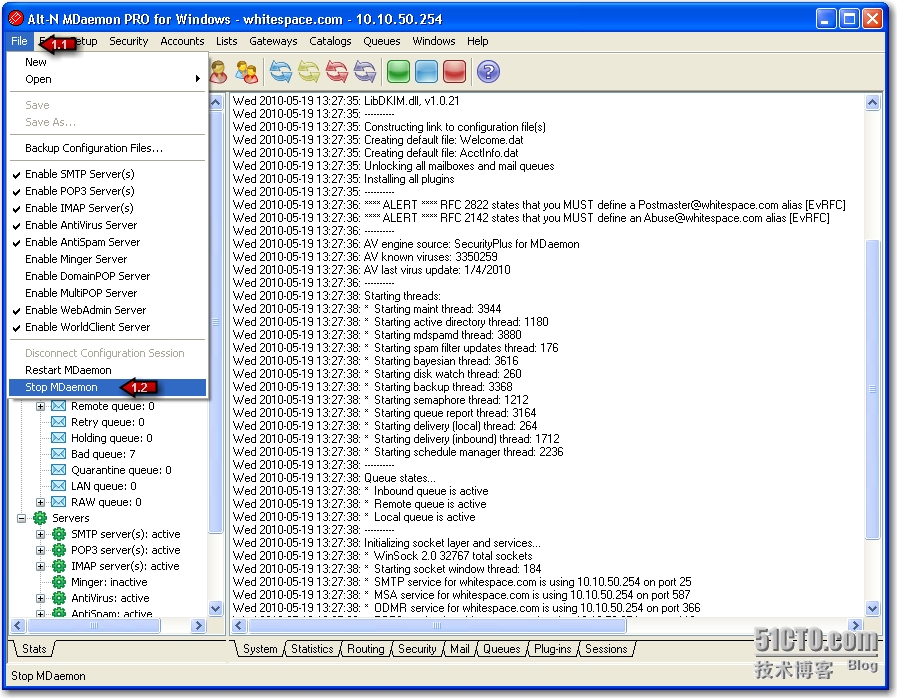
Task: Click the SMTP server gear icon
Action: coord(59,534)
